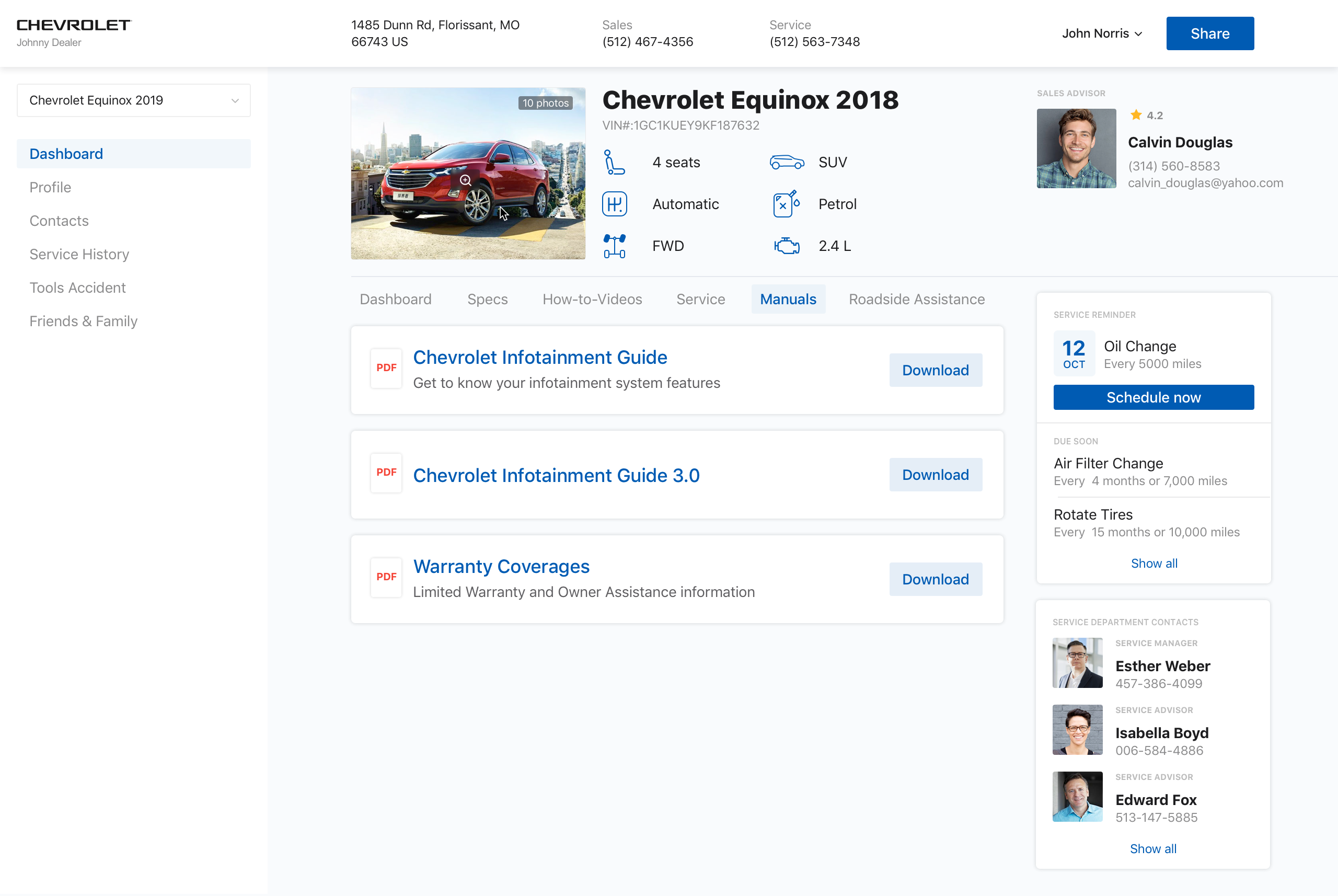Click the 12 OCT date badge

point(1074,353)
